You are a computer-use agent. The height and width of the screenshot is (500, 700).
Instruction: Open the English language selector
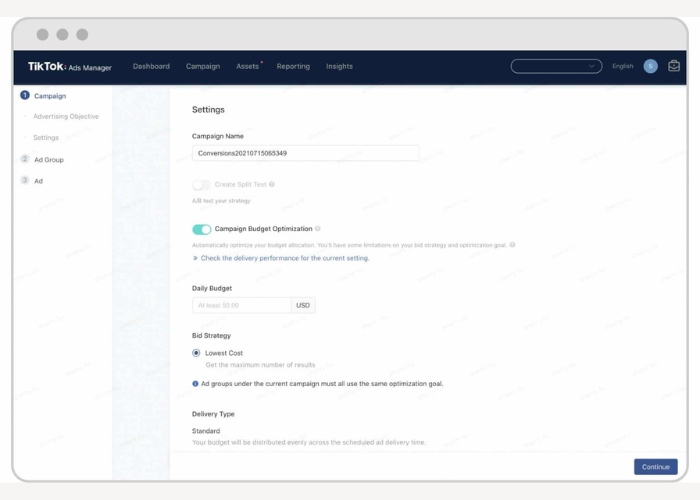(622, 66)
